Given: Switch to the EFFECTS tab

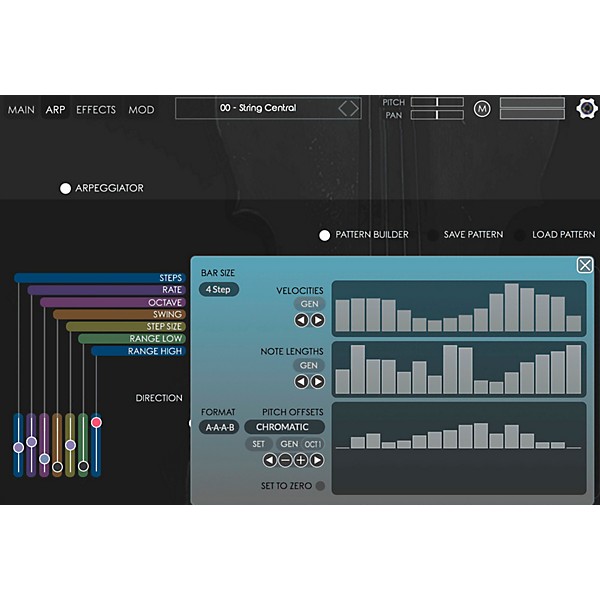Looking at the screenshot, I should pyautogui.click(x=96, y=110).
